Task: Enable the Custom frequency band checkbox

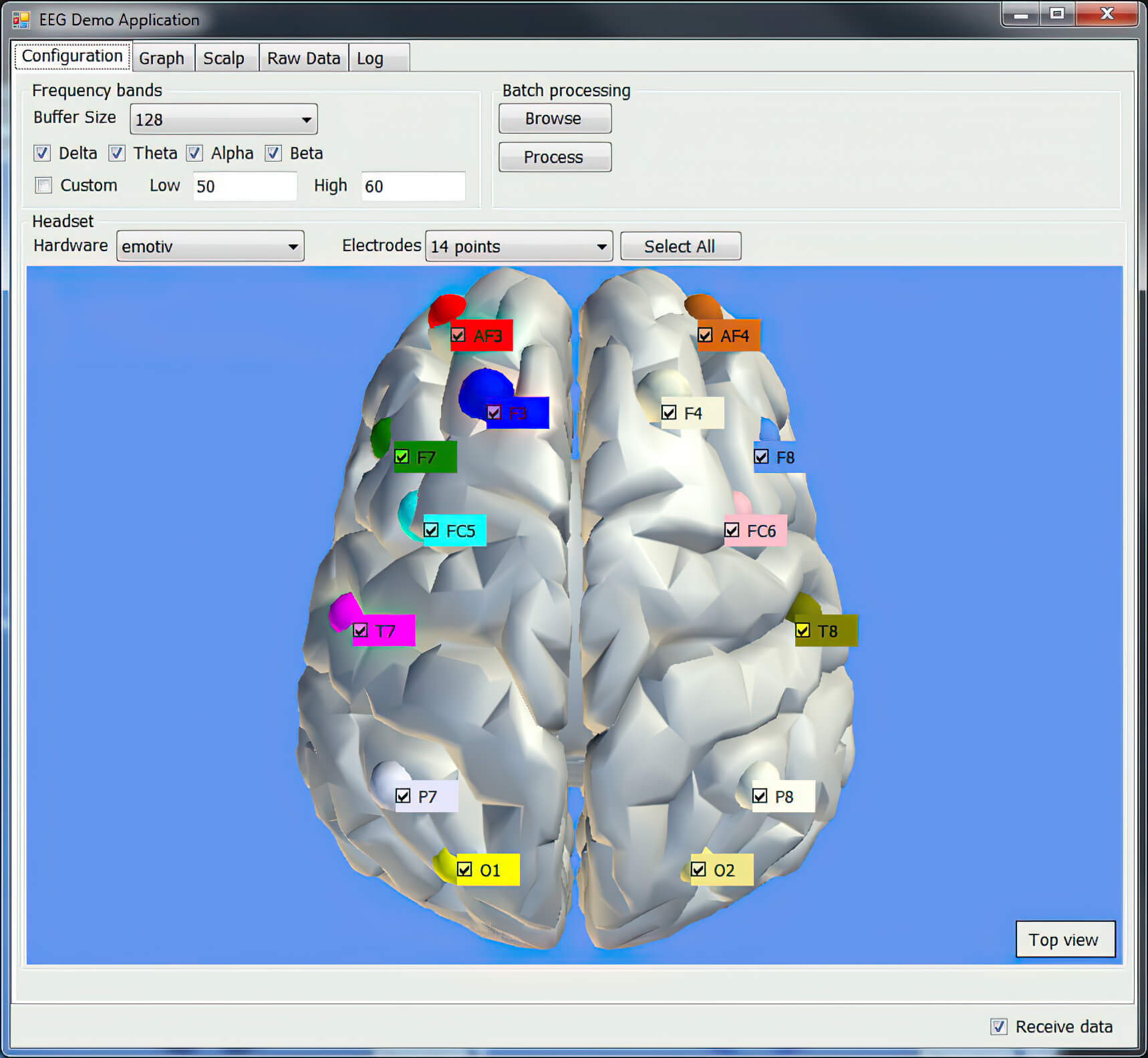Action: coord(43,185)
